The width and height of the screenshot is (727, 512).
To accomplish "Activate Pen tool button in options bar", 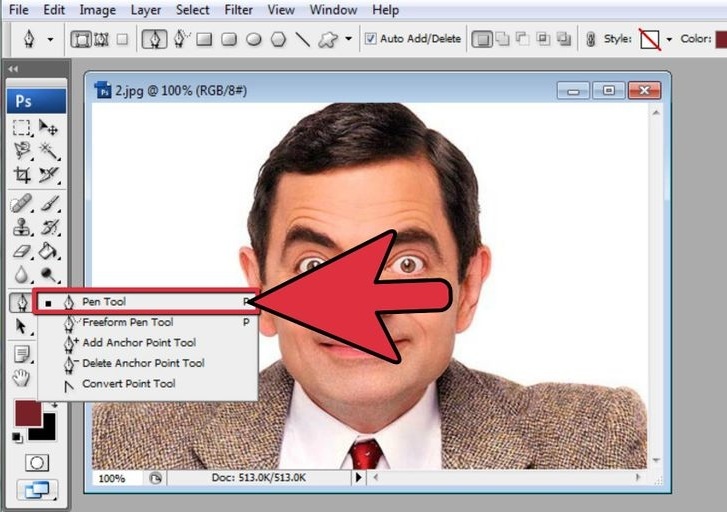I will (x=154, y=39).
